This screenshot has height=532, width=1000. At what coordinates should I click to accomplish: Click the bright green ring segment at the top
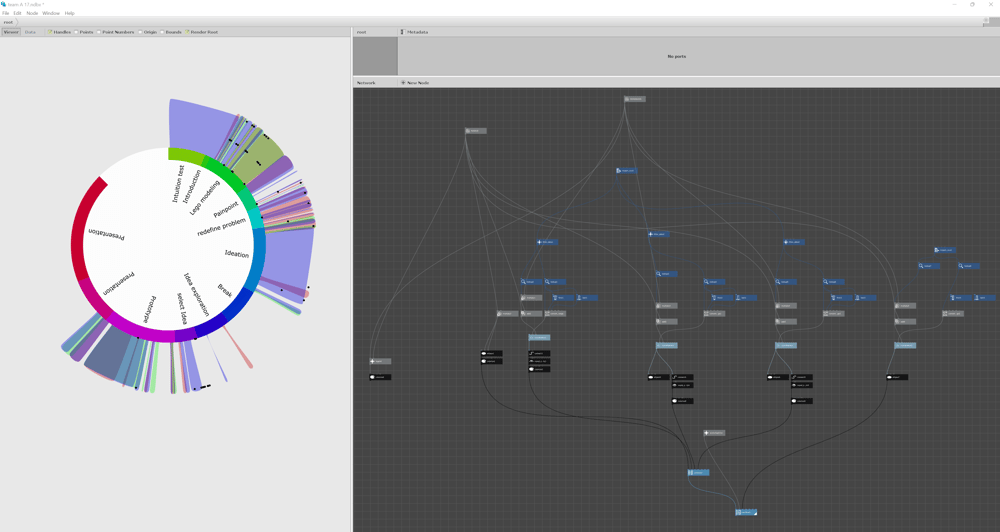point(186,155)
